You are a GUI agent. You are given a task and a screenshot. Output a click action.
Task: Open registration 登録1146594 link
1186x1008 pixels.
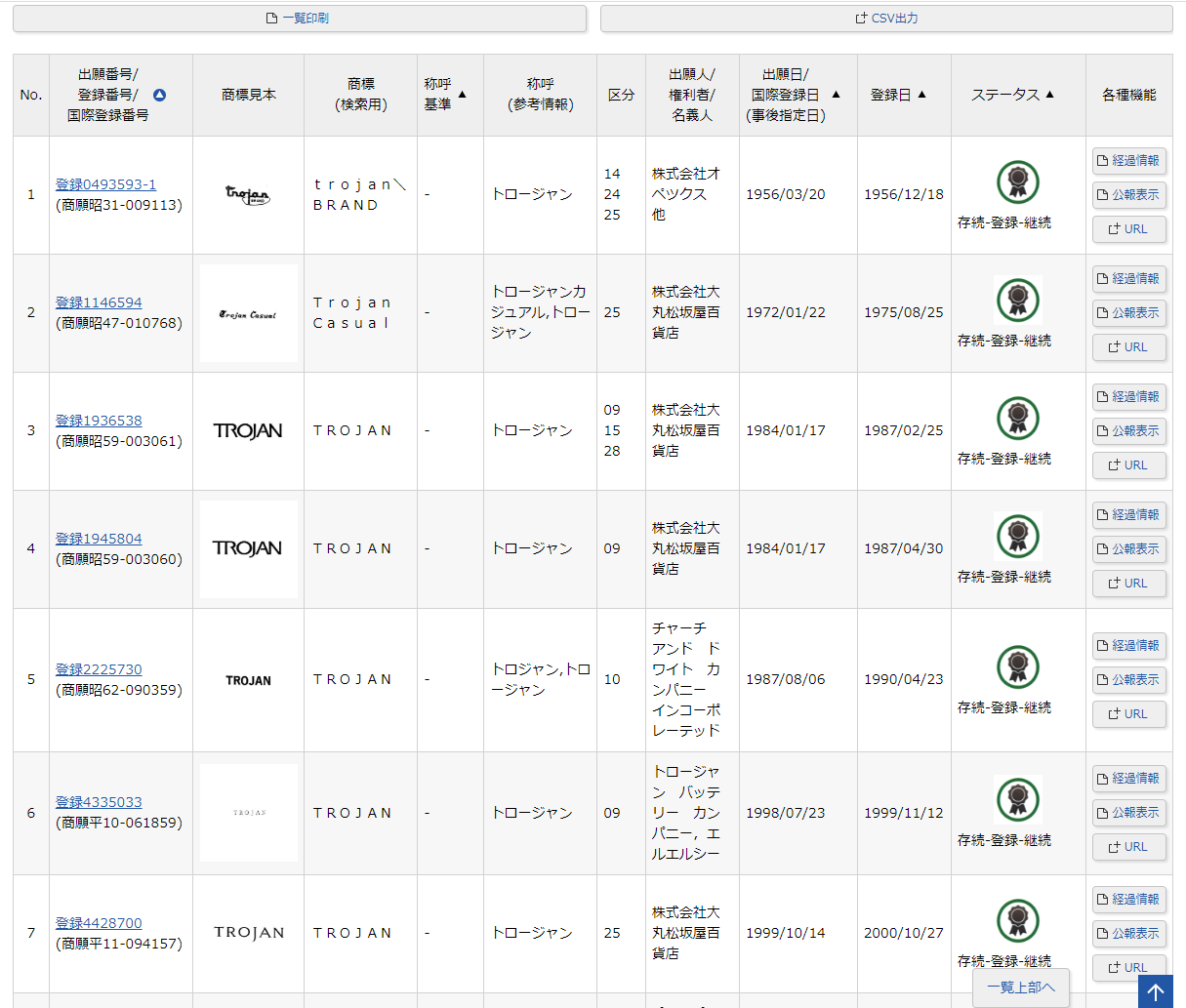coord(99,302)
